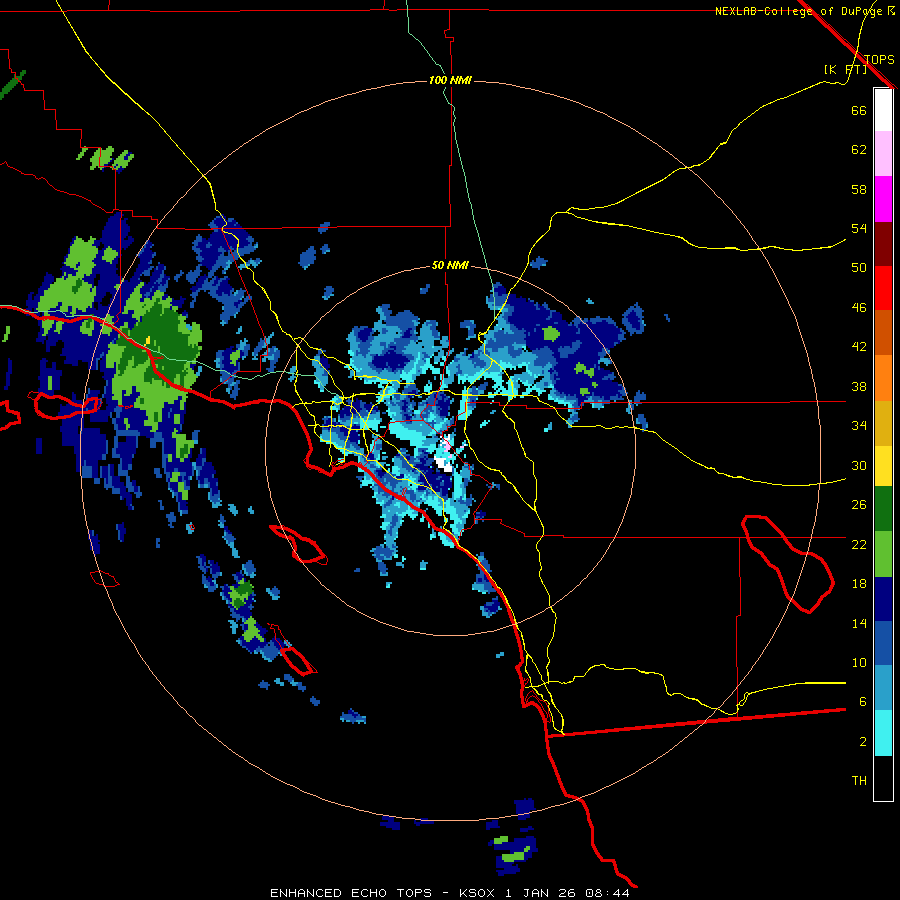The width and height of the screenshot is (900, 900).
Task: Click the legend value '50'
Action: click(859, 267)
